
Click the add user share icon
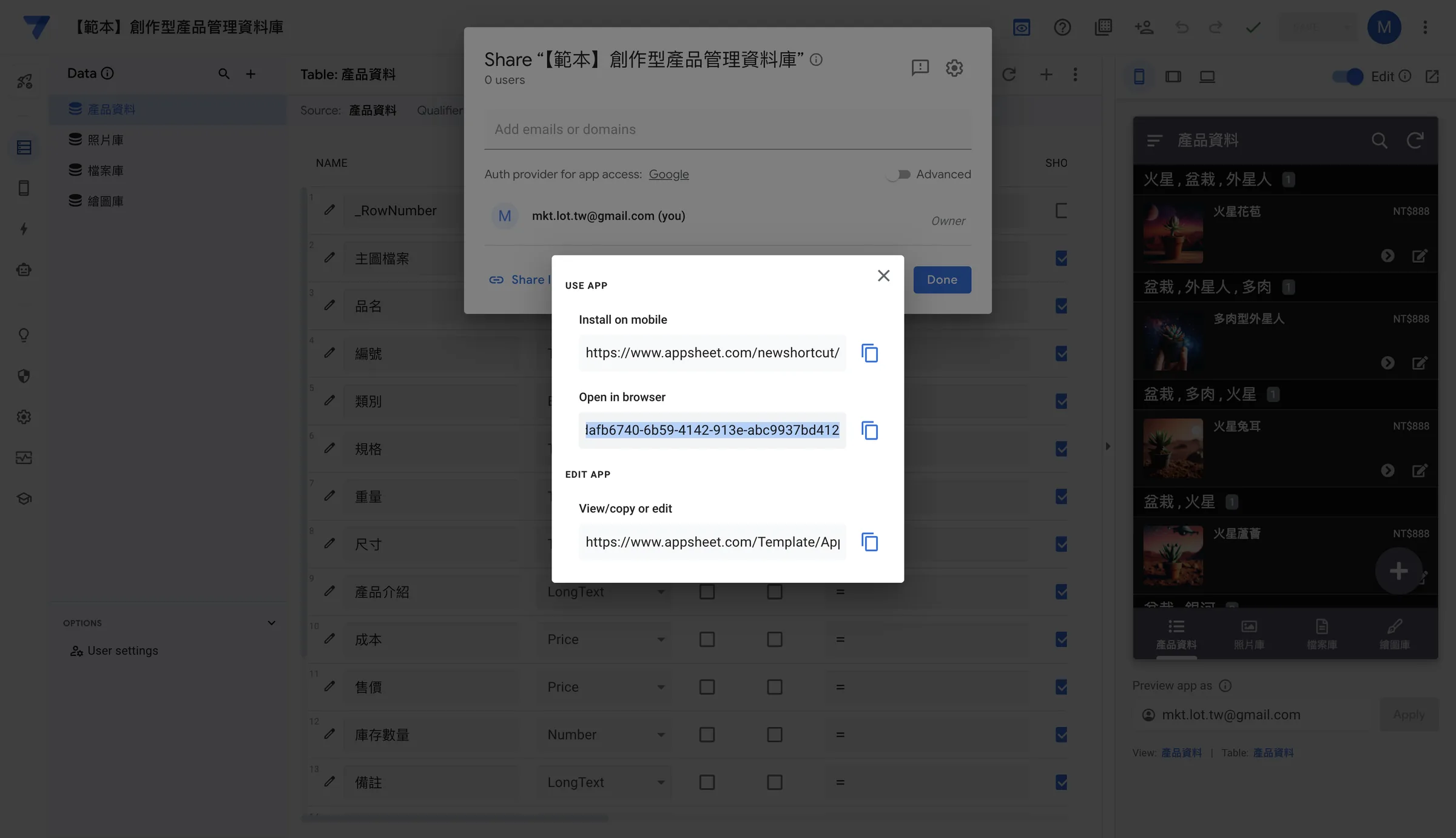pyautogui.click(x=1144, y=27)
